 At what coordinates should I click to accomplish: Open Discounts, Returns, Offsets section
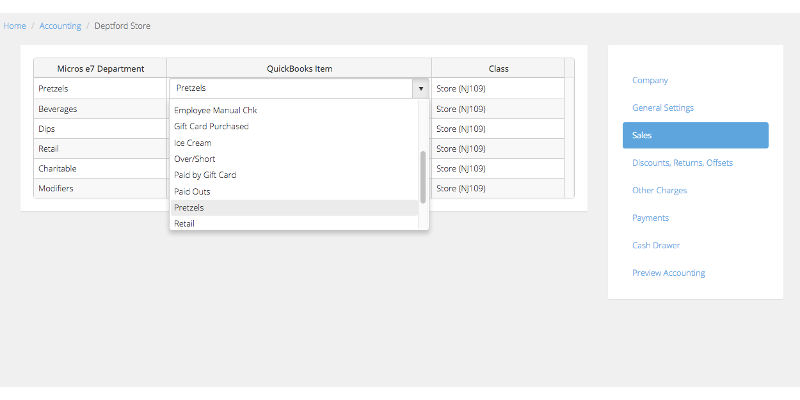tap(682, 163)
